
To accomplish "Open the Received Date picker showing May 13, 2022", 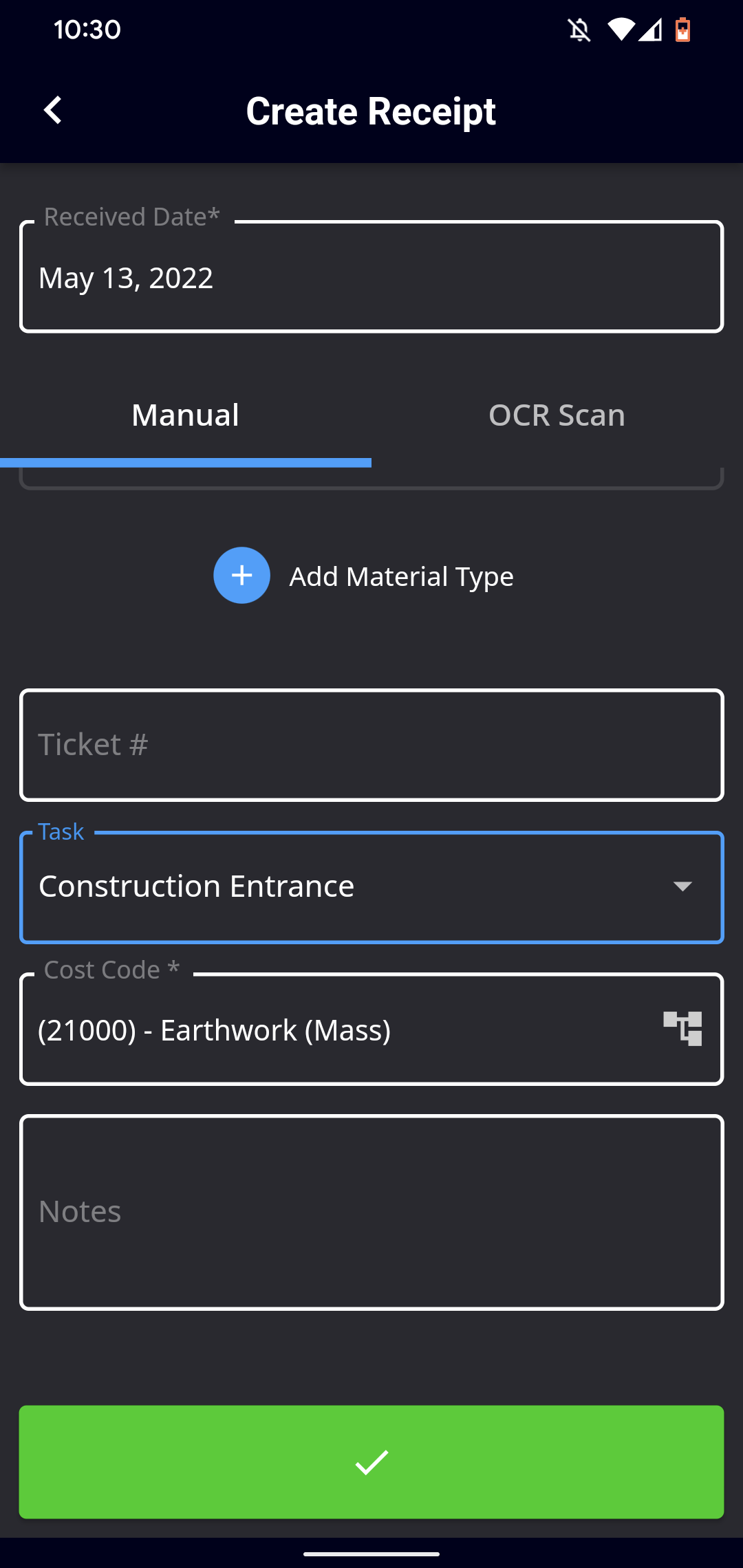I will tap(371, 276).
